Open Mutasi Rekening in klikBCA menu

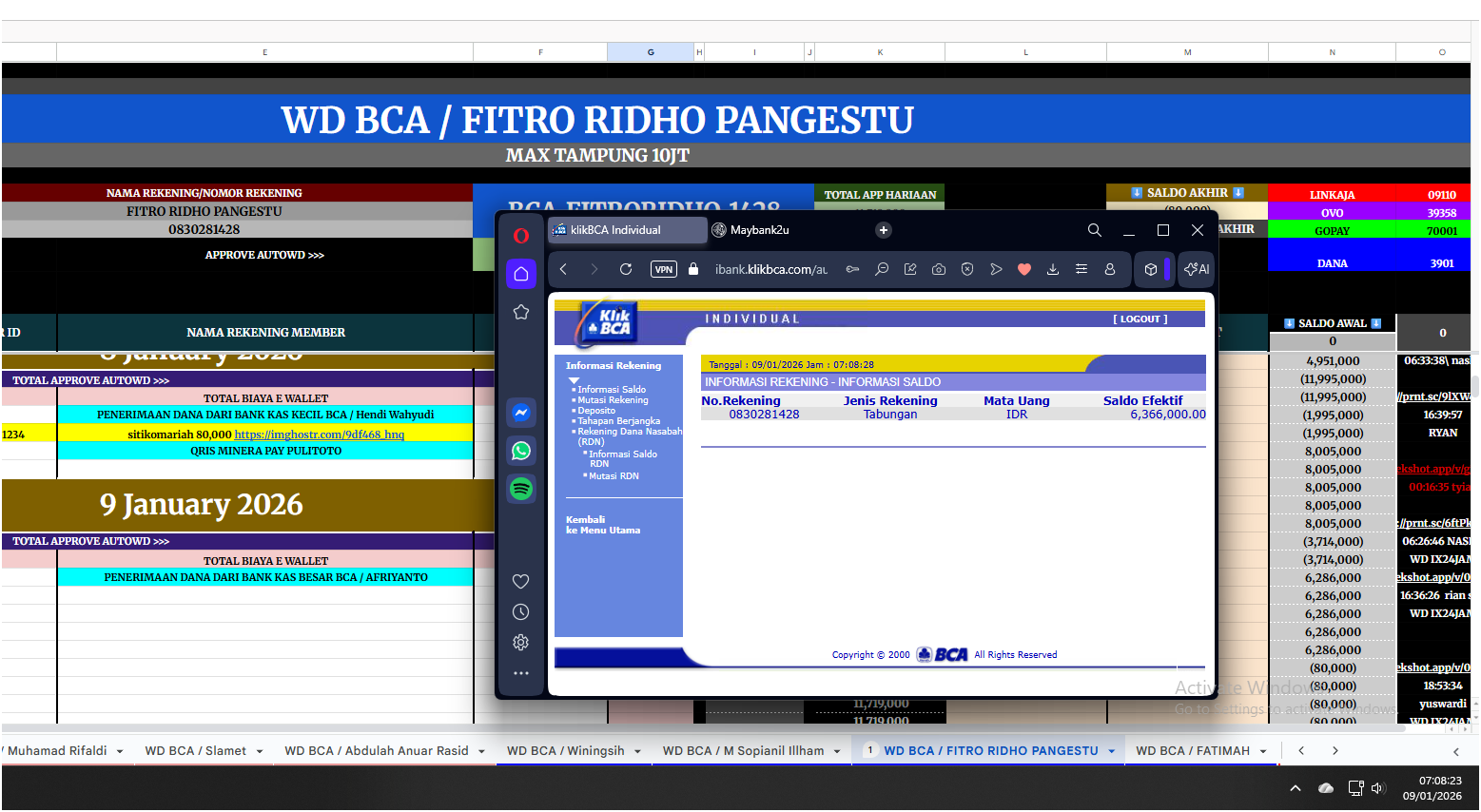(x=613, y=400)
